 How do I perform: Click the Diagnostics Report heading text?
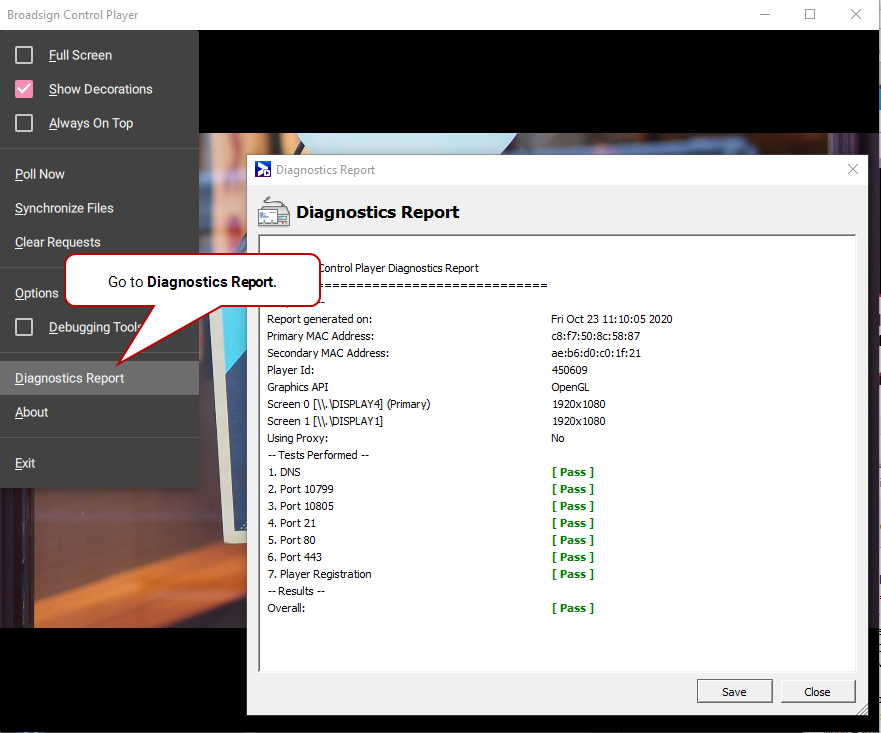coord(378,212)
